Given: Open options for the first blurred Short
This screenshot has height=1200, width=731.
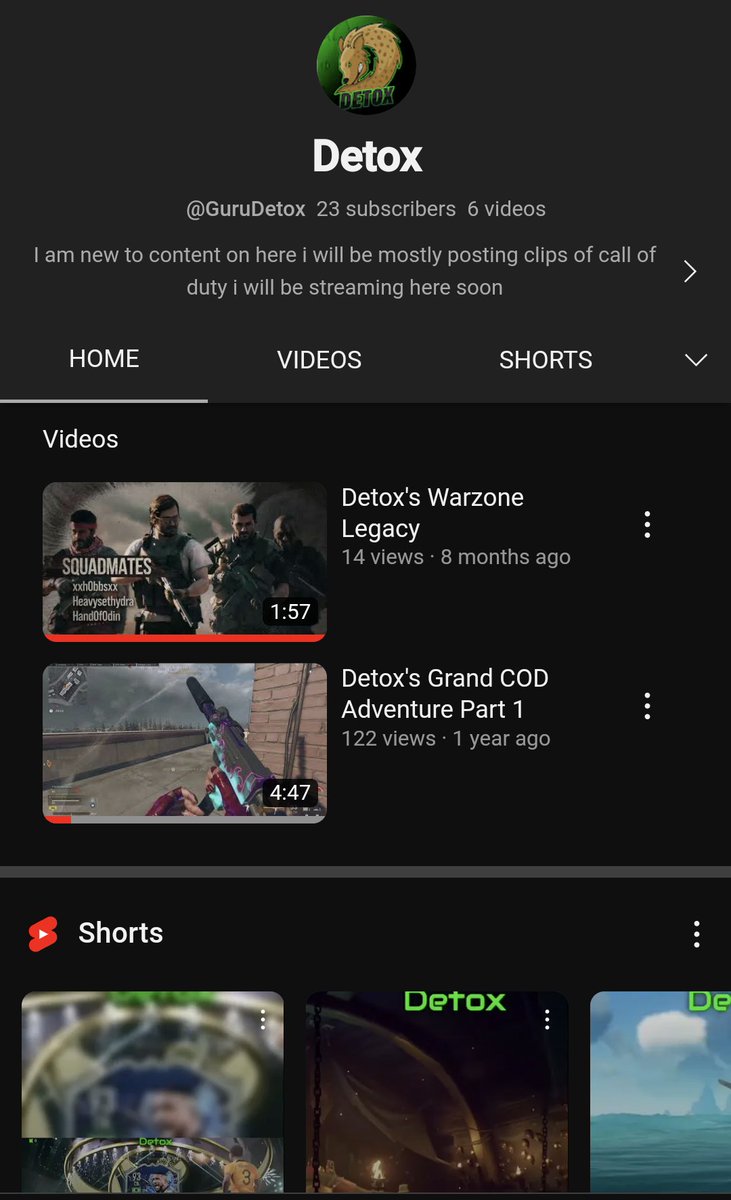Looking at the screenshot, I should coord(263,1019).
